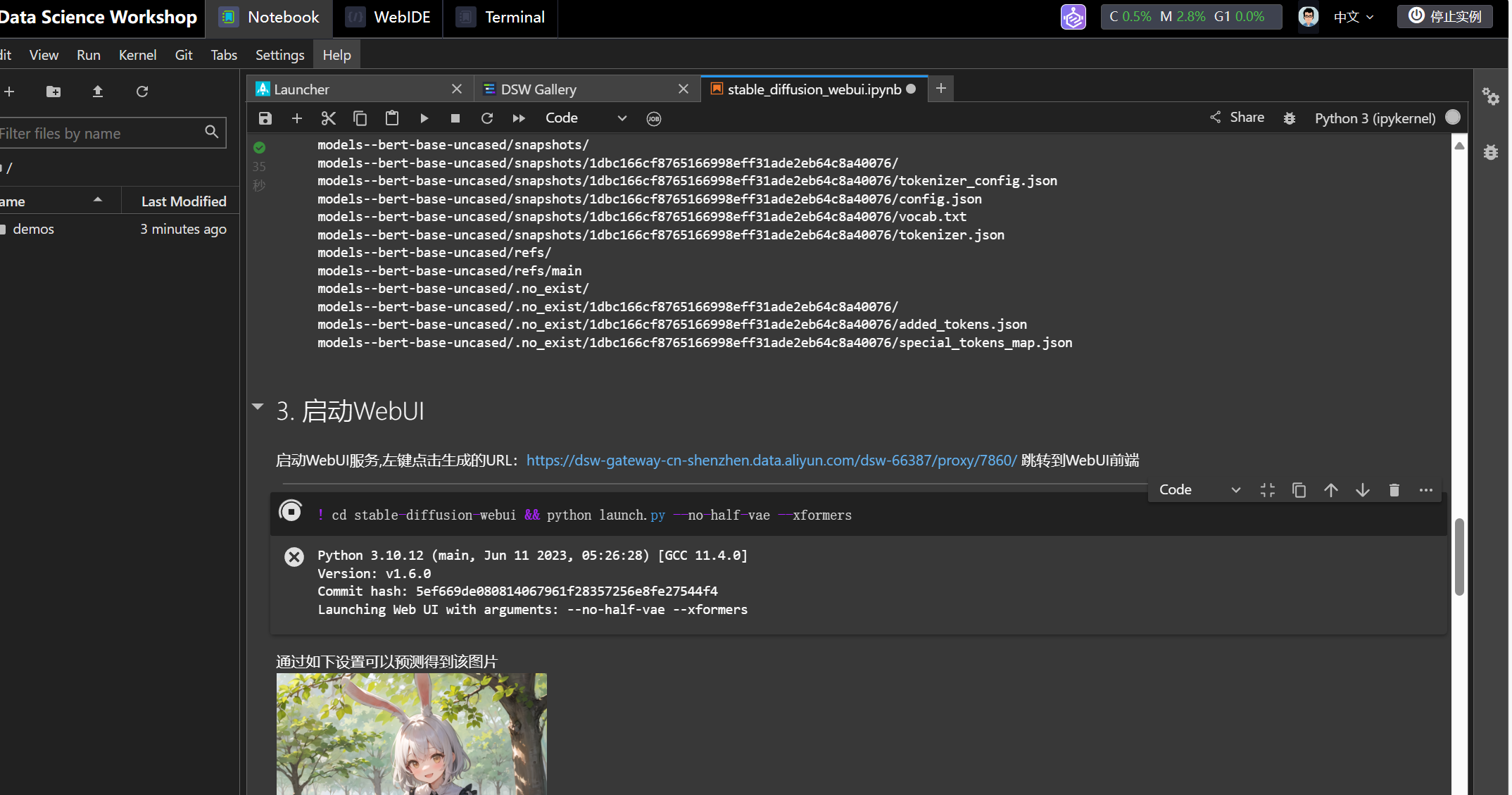Click the notebook vertical scrollbar thumb
Screen dimensions: 1512x795
click(1459, 557)
